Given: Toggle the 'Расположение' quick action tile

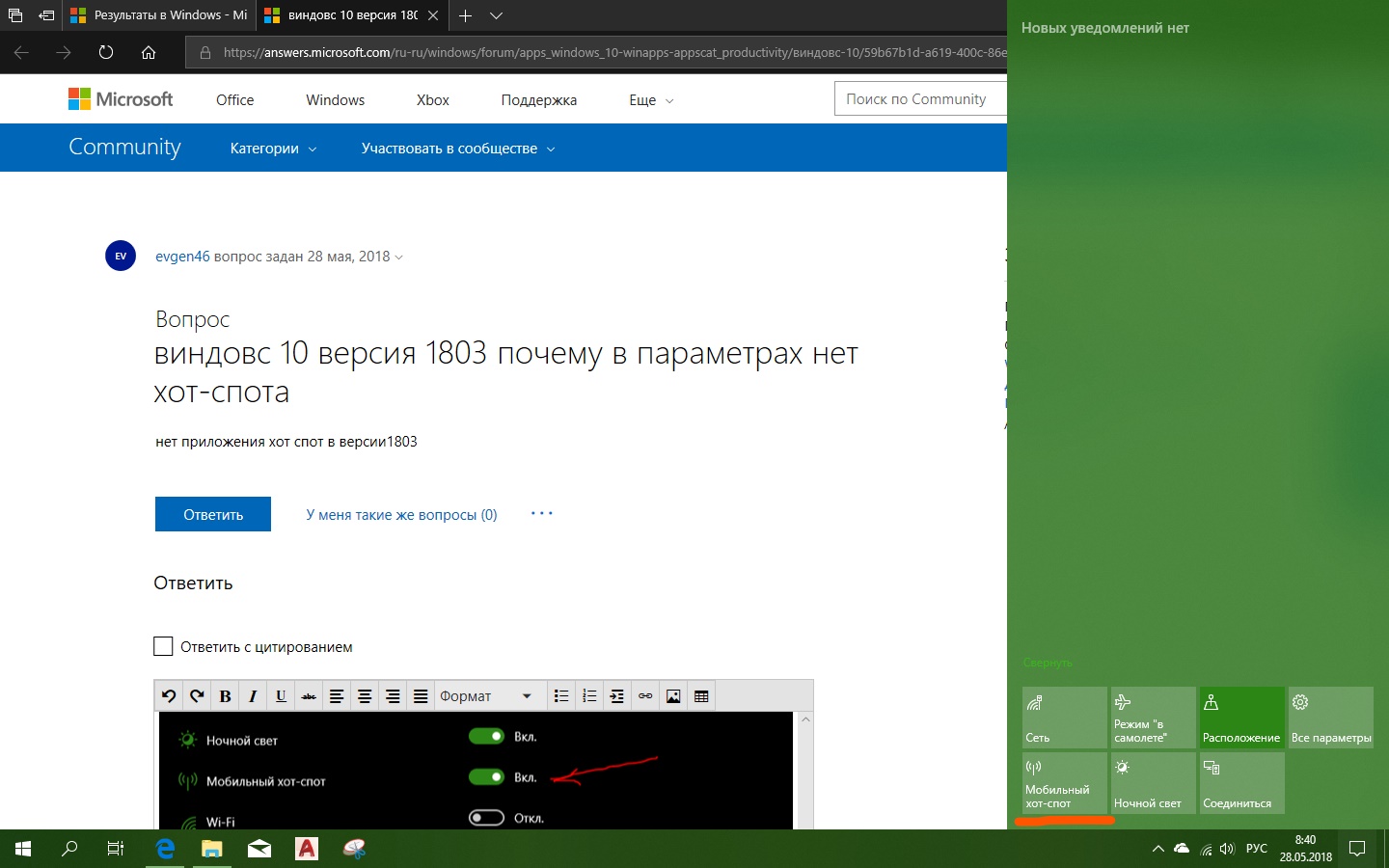Looking at the screenshot, I should [1242, 717].
